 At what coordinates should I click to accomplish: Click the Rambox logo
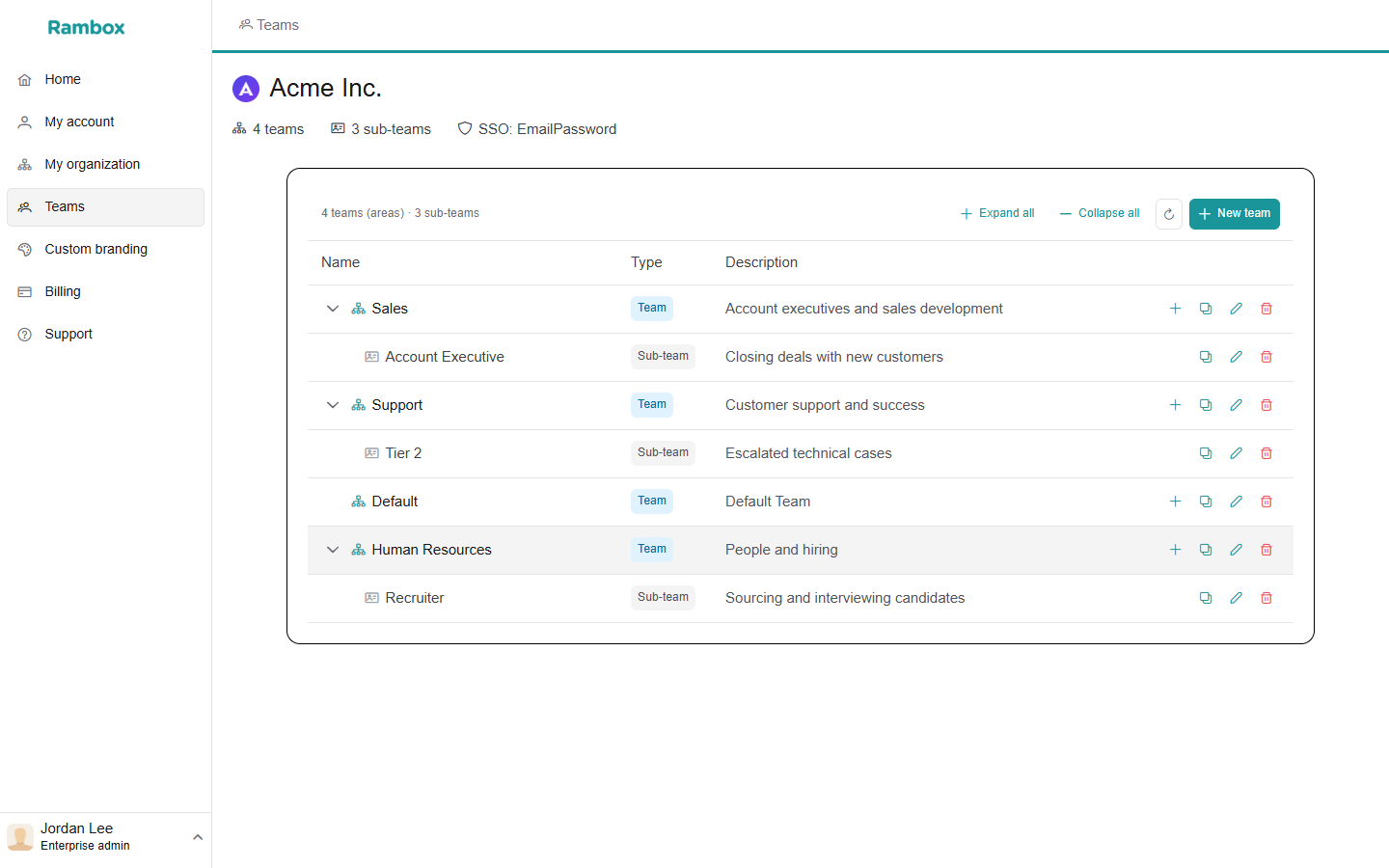(x=87, y=28)
